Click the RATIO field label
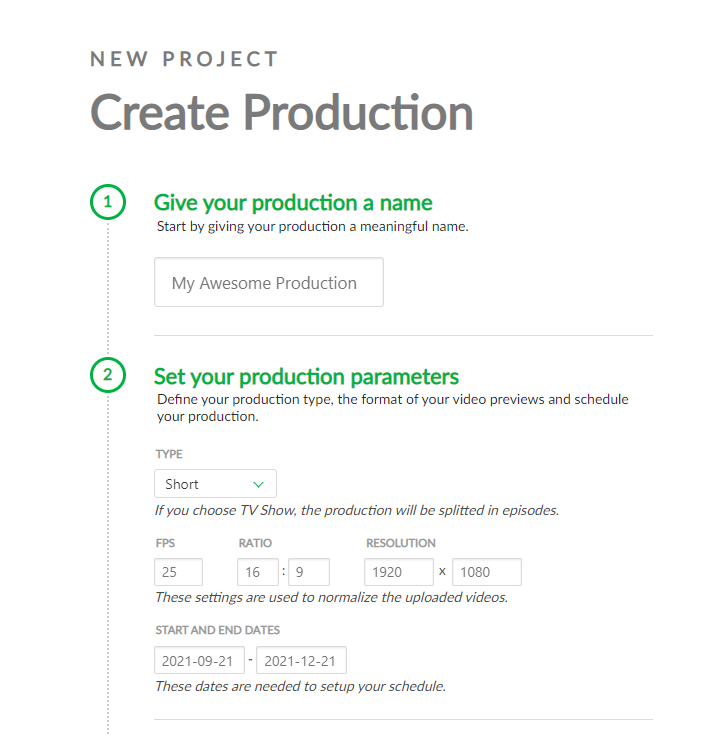 click(x=255, y=543)
